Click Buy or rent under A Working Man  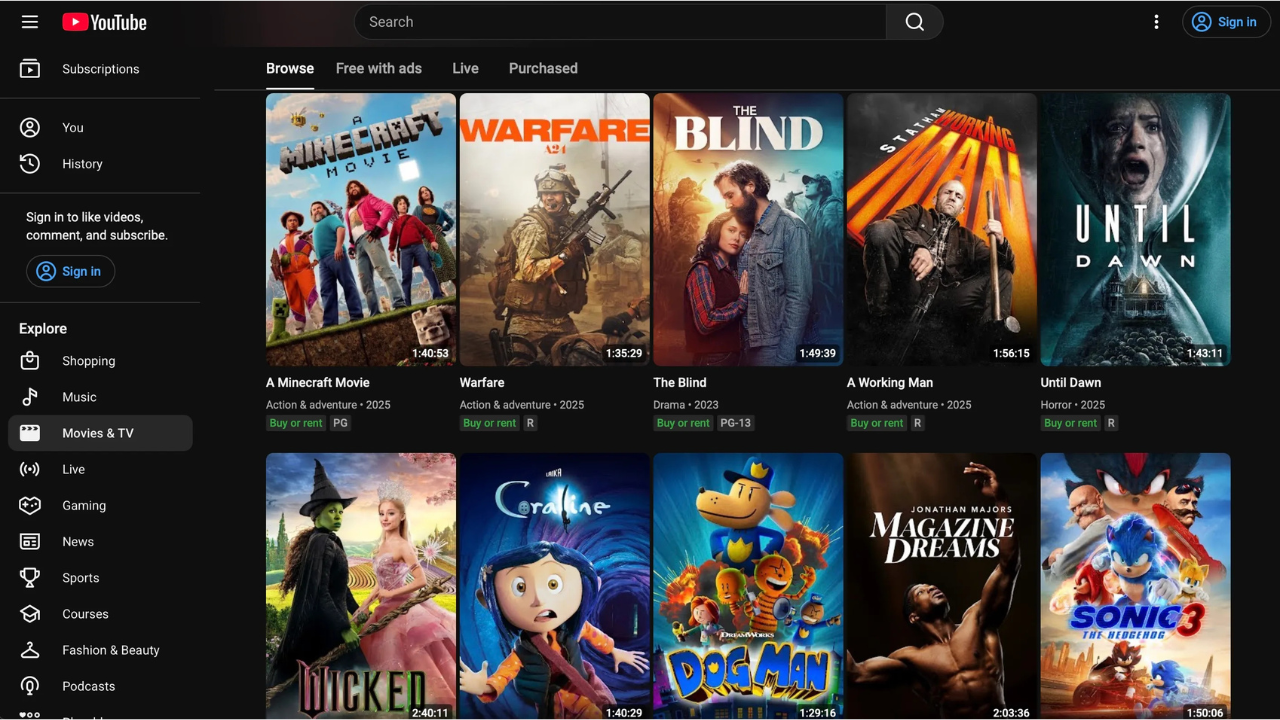pyautogui.click(x=877, y=423)
